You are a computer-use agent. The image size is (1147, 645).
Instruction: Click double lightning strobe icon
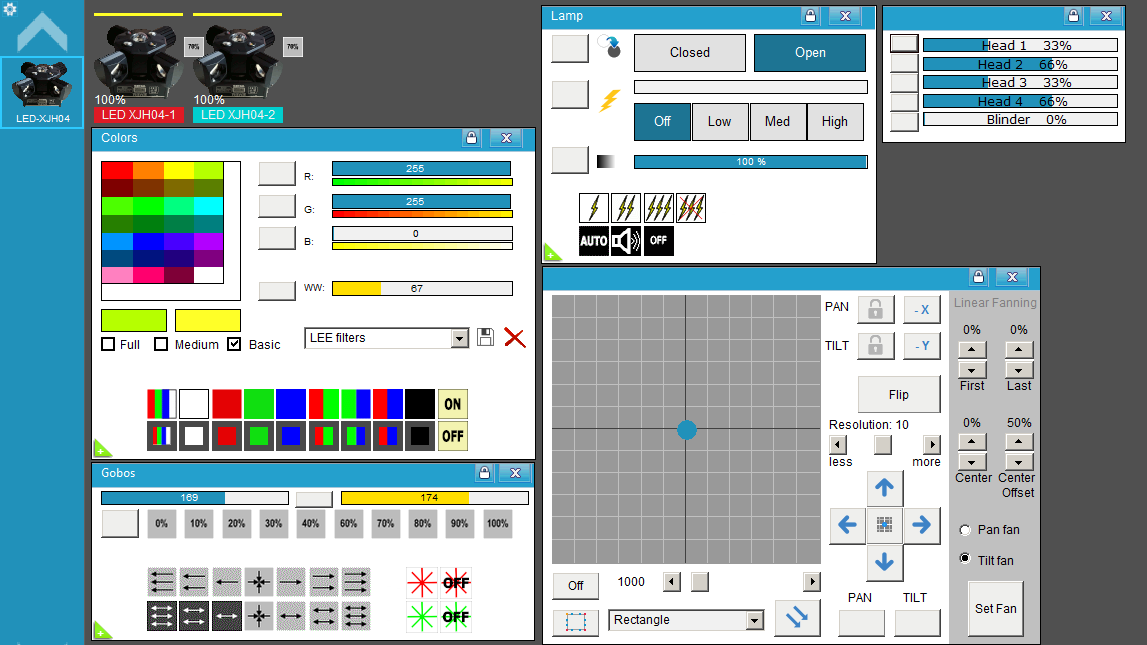[626, 208]
